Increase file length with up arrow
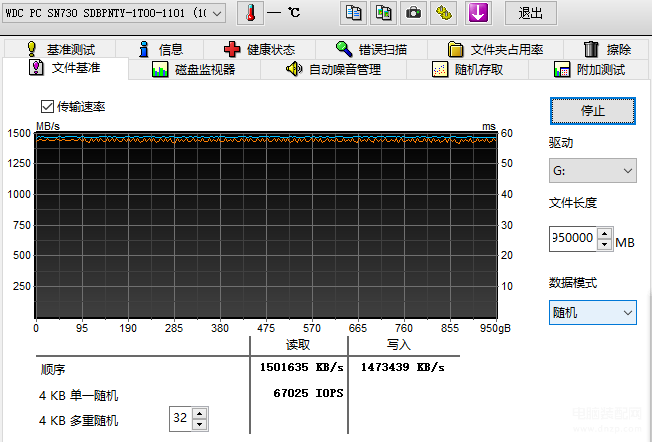This screenshot has width=652, height=442. tap(605, 233)
